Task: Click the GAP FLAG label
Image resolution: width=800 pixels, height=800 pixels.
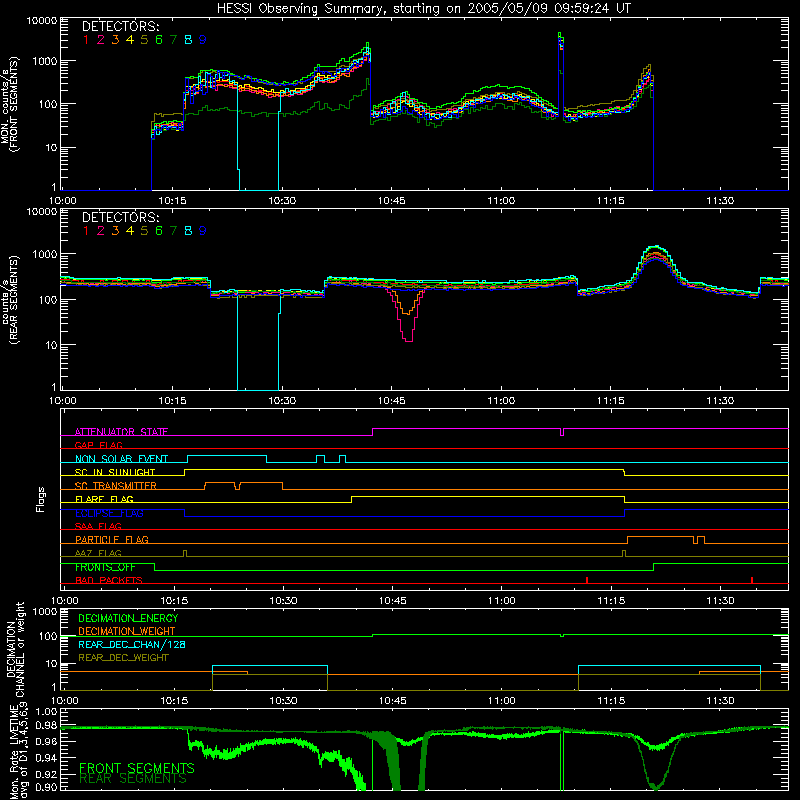Action: pos(98,445)
